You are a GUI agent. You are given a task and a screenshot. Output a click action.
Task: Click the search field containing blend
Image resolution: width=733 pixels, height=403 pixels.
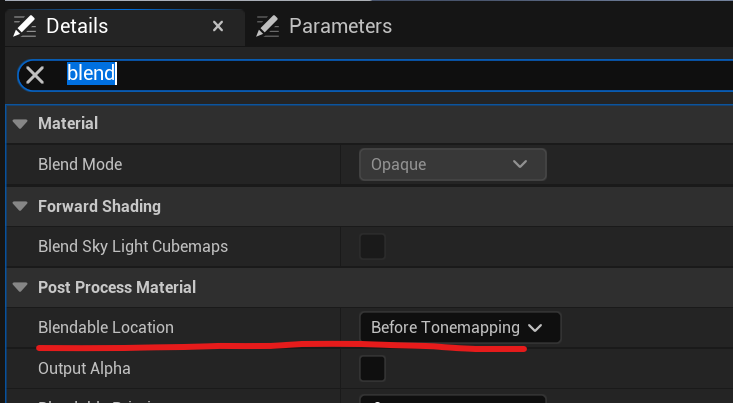click(400, 74)
